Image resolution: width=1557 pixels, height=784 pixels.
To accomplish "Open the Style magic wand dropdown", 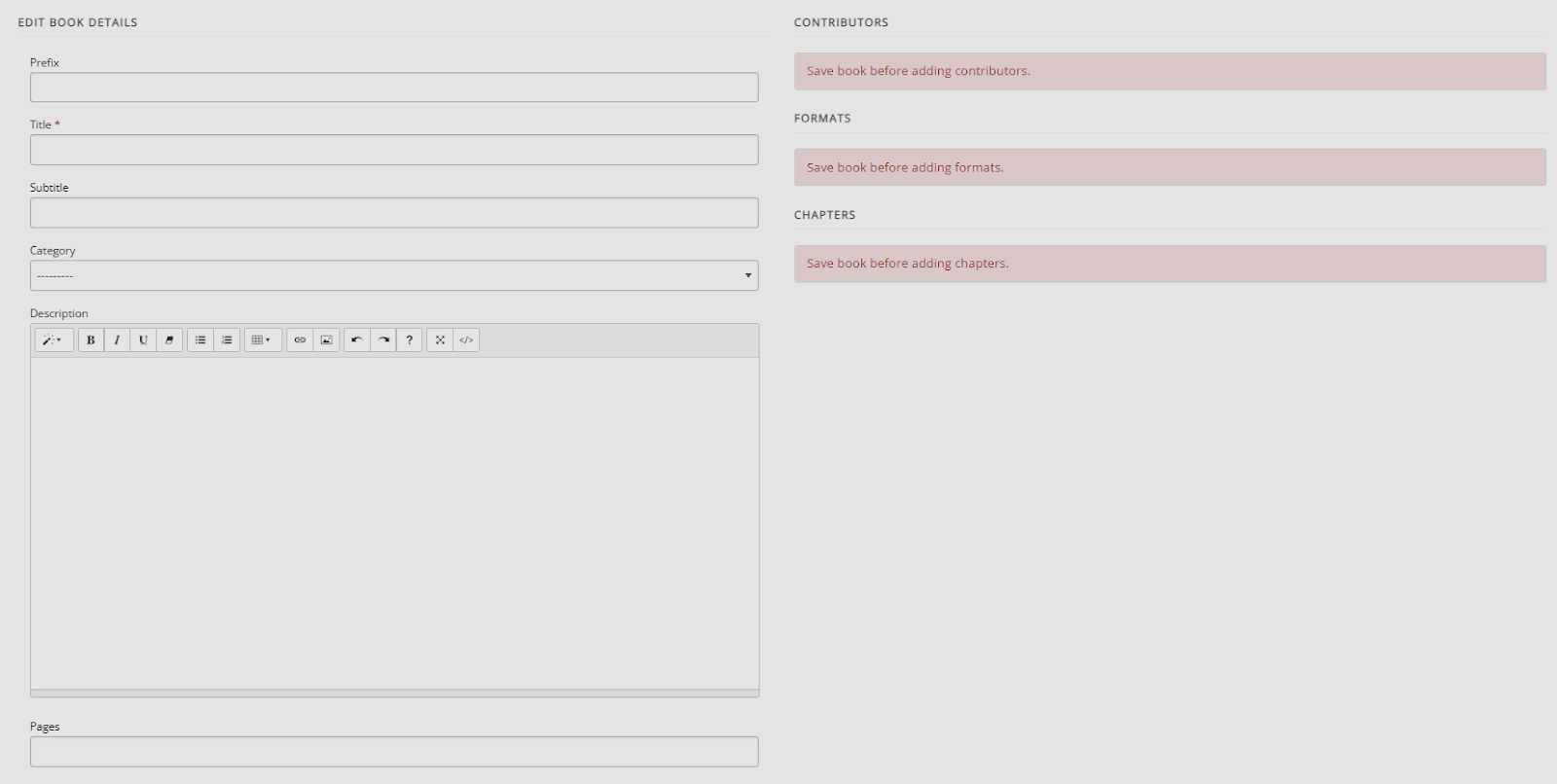I will point(54,339).
